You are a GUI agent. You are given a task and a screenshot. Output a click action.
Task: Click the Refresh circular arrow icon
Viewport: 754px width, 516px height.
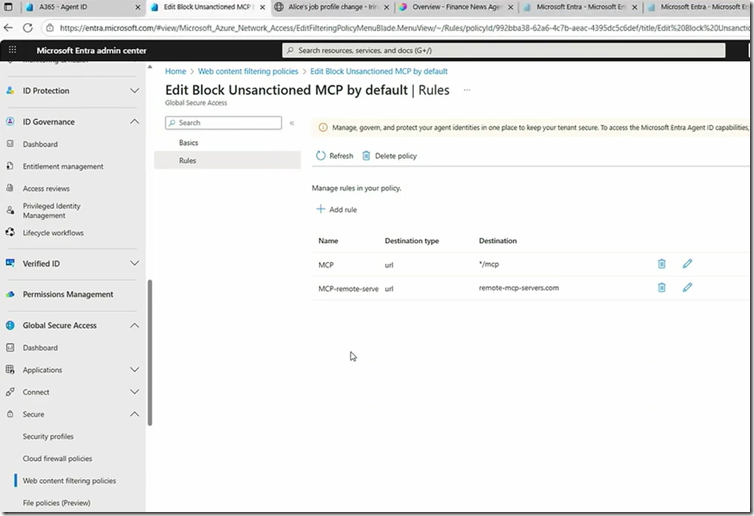coord(321,155)
